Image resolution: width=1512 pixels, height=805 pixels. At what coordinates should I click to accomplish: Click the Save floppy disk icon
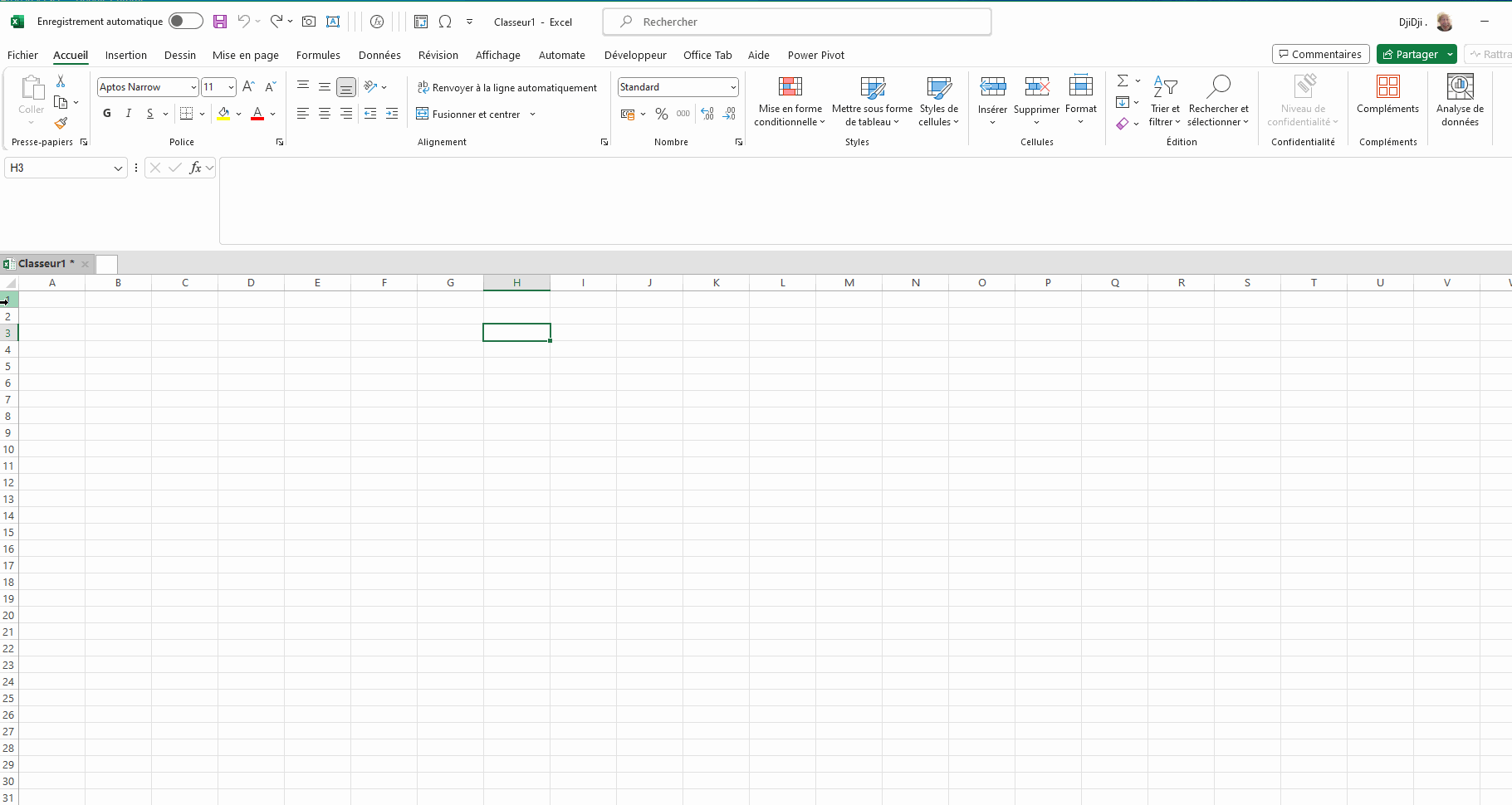tap(220, 22)
